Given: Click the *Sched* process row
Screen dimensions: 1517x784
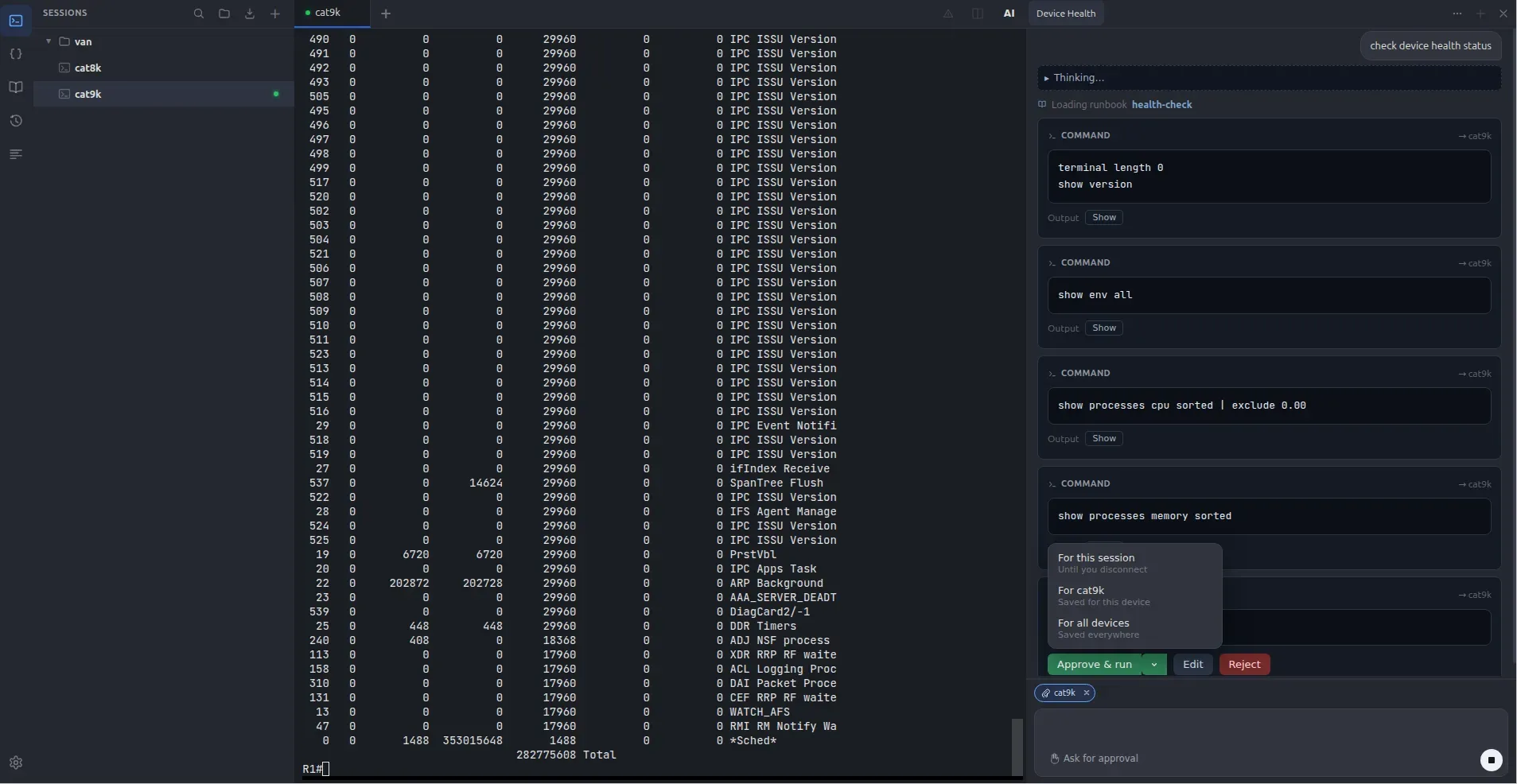Looking at the screenshot, I should (549, 740).
